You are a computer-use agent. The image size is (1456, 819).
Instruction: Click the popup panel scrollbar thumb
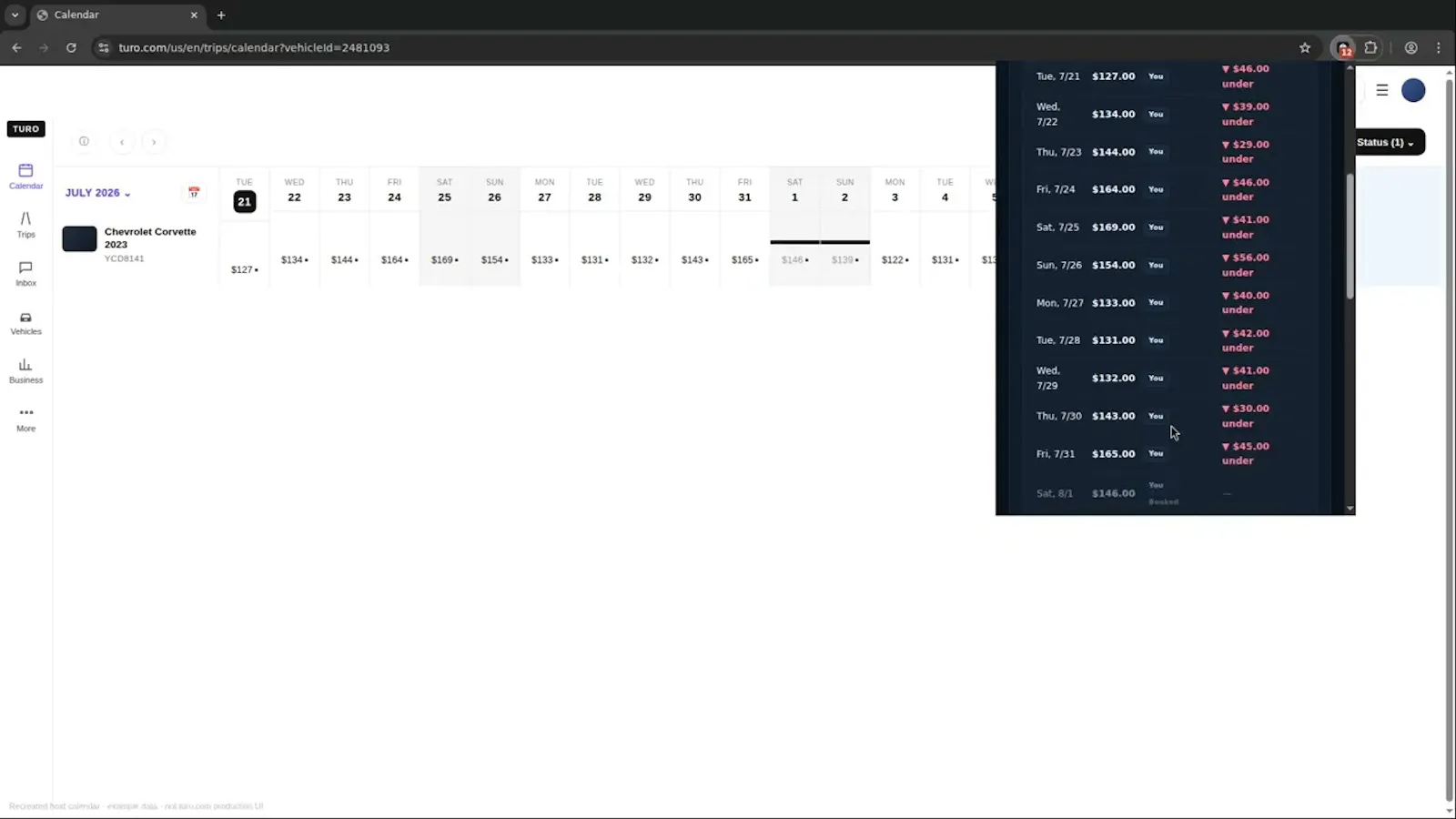tap(1350, 236)
